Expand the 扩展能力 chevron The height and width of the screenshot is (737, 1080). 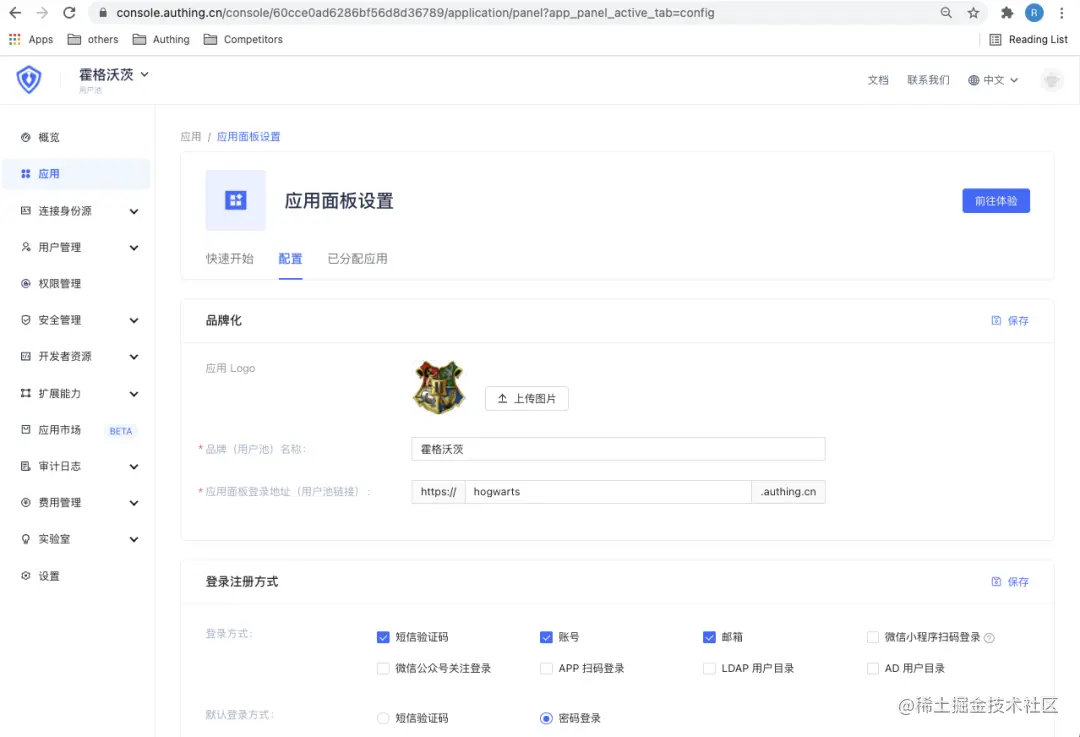coord(134,394)
